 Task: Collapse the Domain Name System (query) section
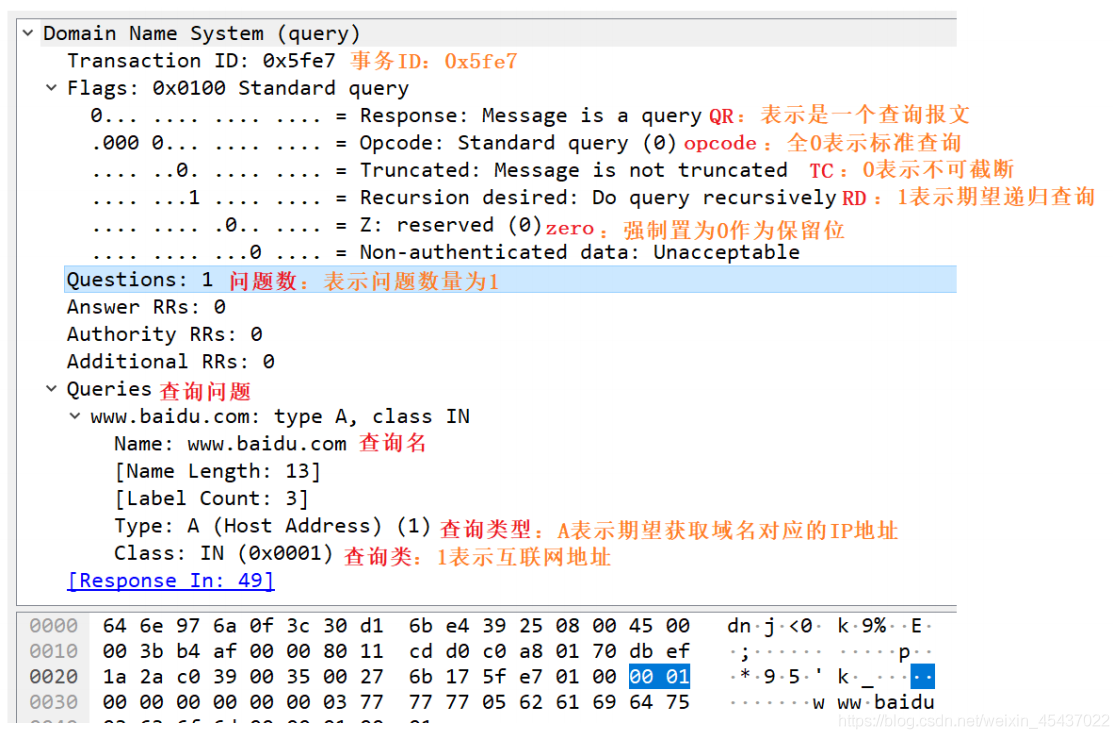coord(28,33)
